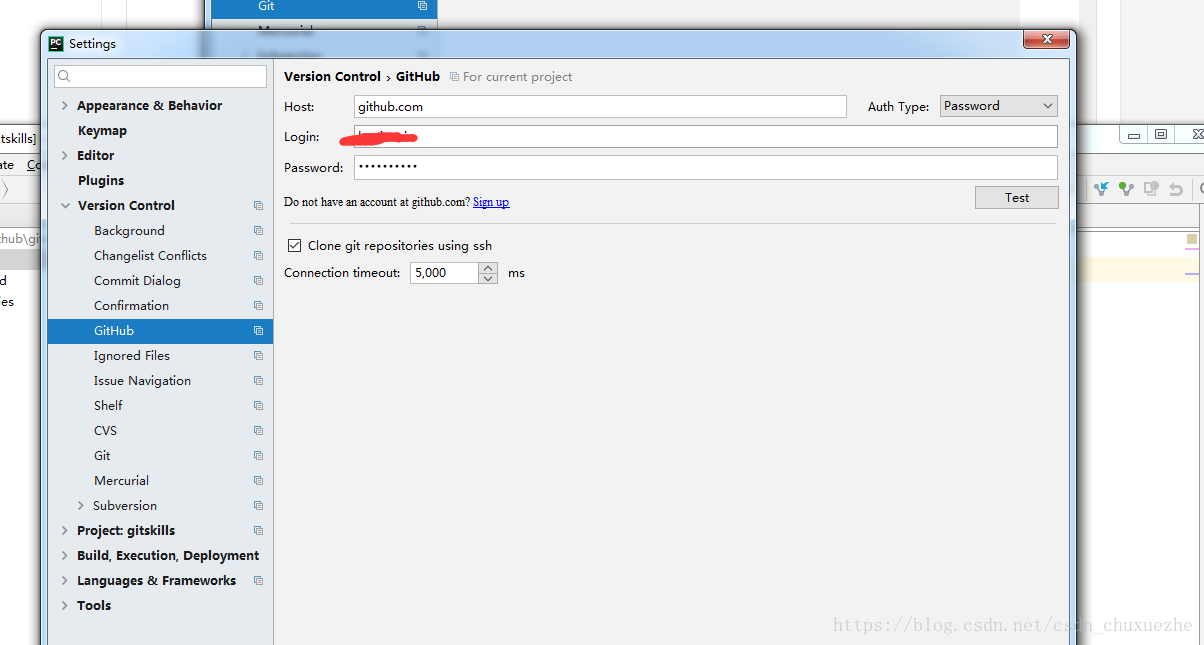This screenshot has width=1204, height=645.
Task: Click the minimize button of the background PyCharm window
Action: (x=1135, y=134)
